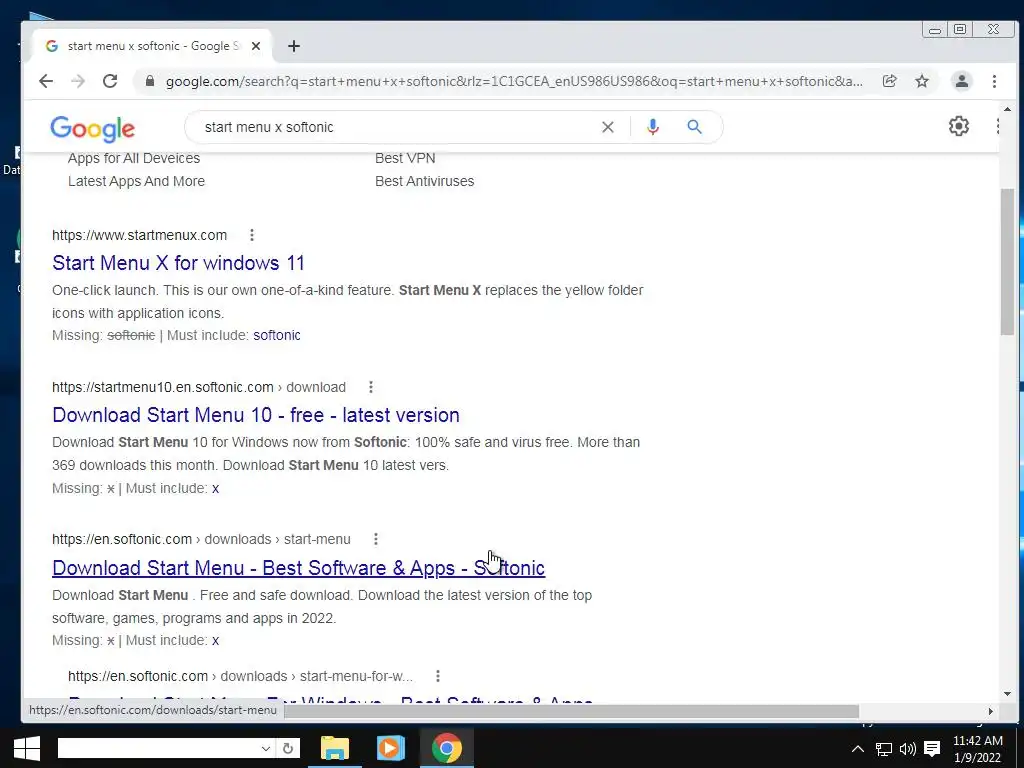The width and height of the screenshot is (1024, 768).
Task: Clear the search query with the X icon
Action: [607, 127]
